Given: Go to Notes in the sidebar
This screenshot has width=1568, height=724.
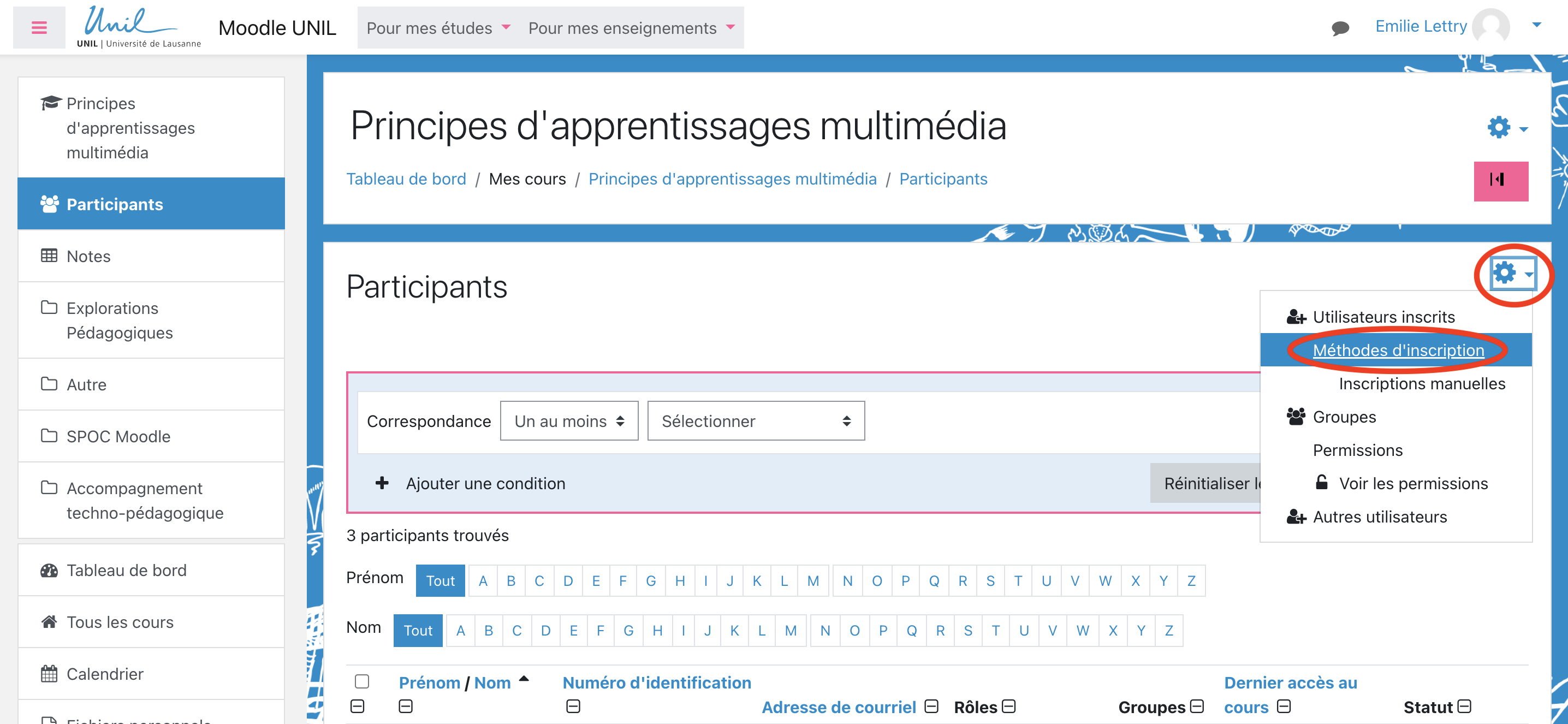Looking at the screenshot, I should click(88, 257).
